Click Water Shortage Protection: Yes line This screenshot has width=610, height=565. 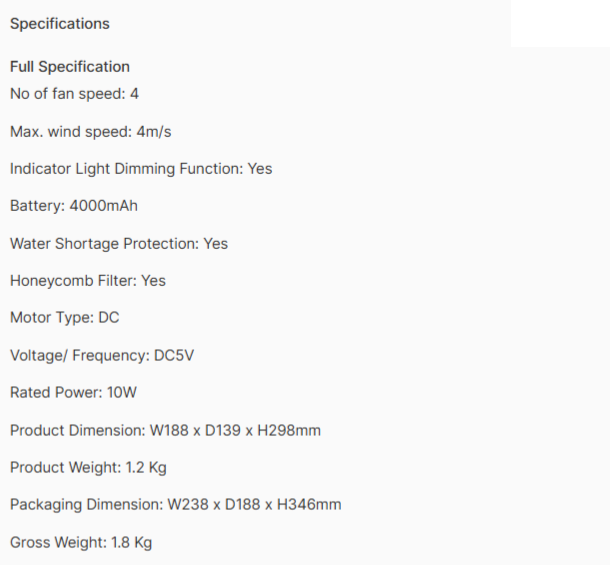pos(119,244)
